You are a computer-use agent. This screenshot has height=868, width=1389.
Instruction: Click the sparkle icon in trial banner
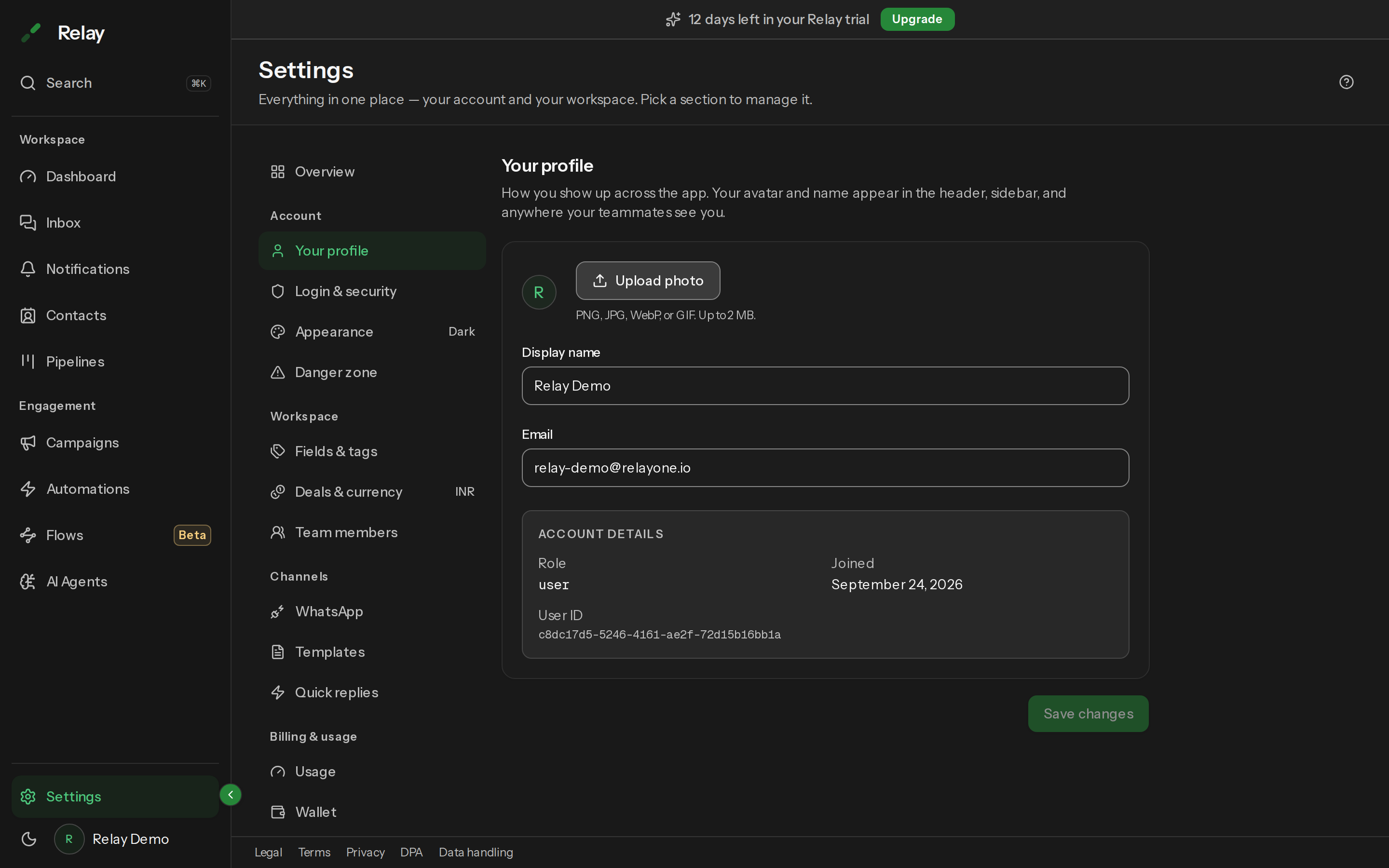673,19
